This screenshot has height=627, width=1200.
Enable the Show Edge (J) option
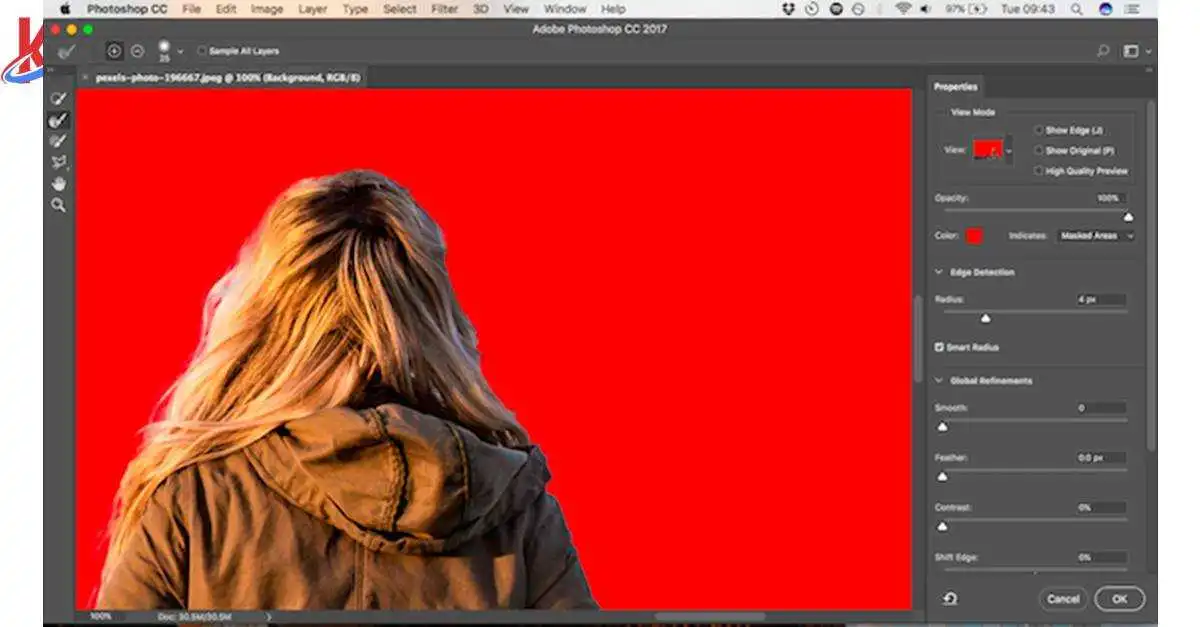1038,130
